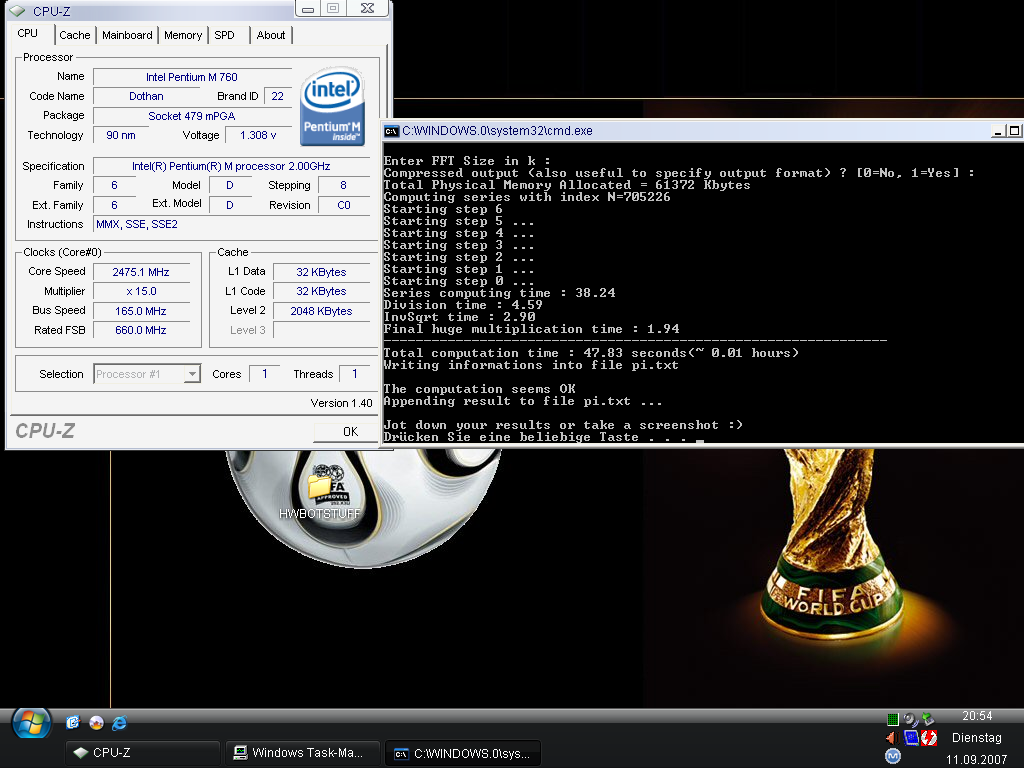This screenshot has width=1024, height=768.
Task: Open the Memory tab
Action: (183, 35)
